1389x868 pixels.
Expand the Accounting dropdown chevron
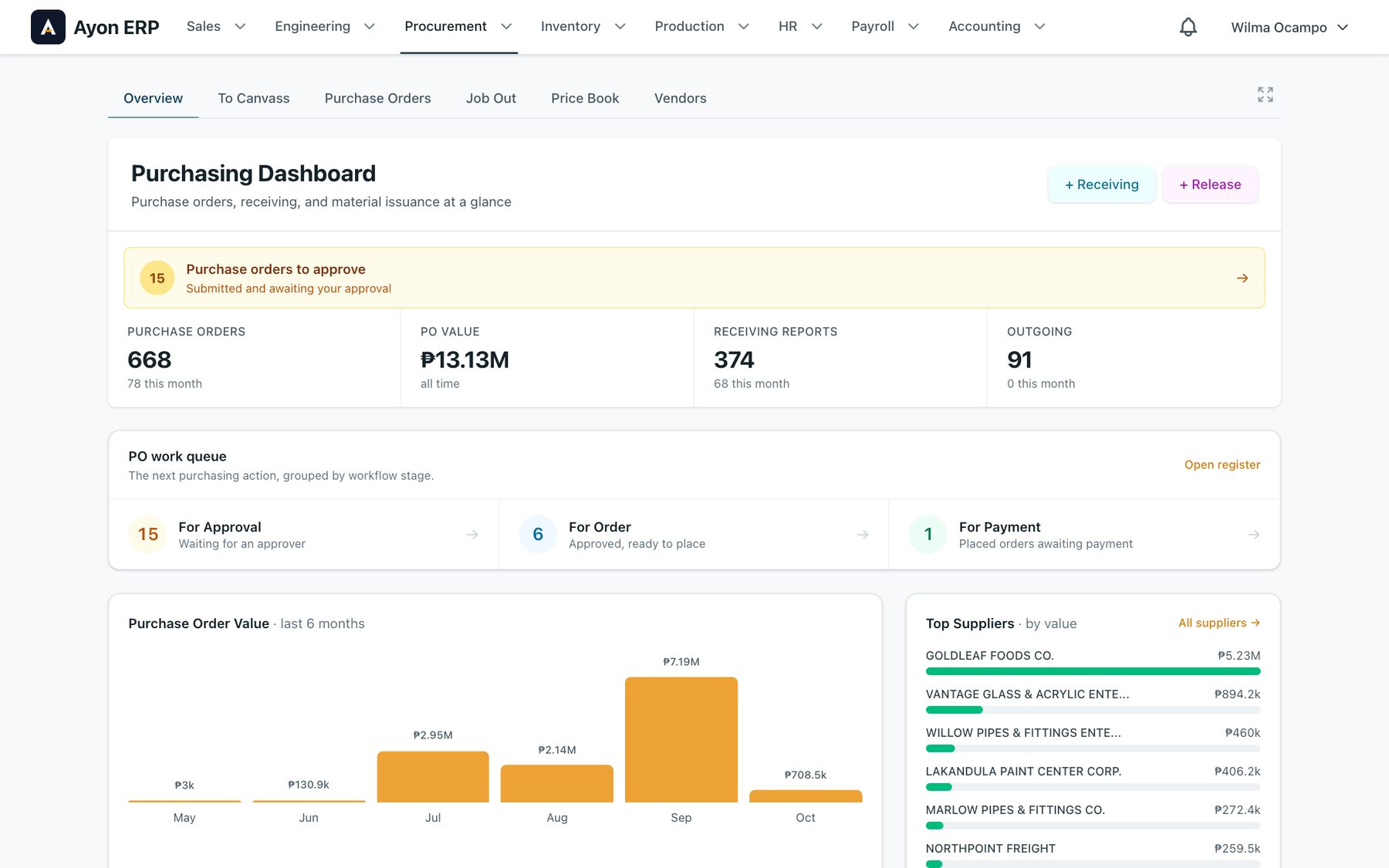point(1039,27)
